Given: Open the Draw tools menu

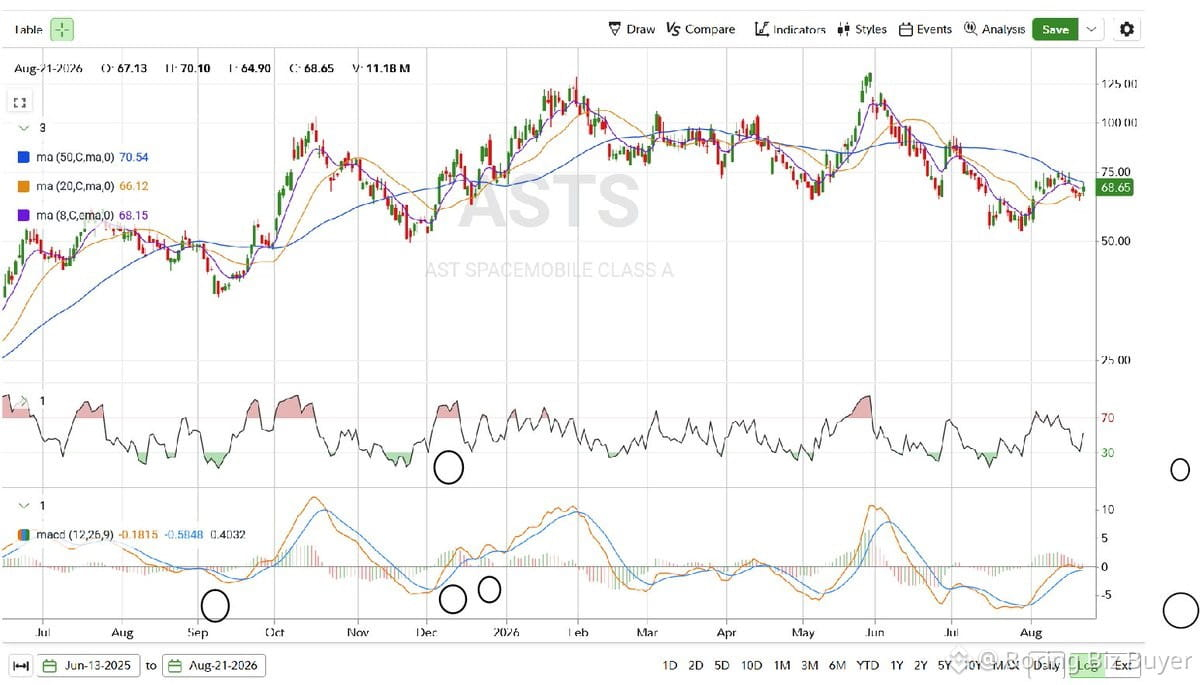Looking at the screenshot, I should click(x=632, y=29).
